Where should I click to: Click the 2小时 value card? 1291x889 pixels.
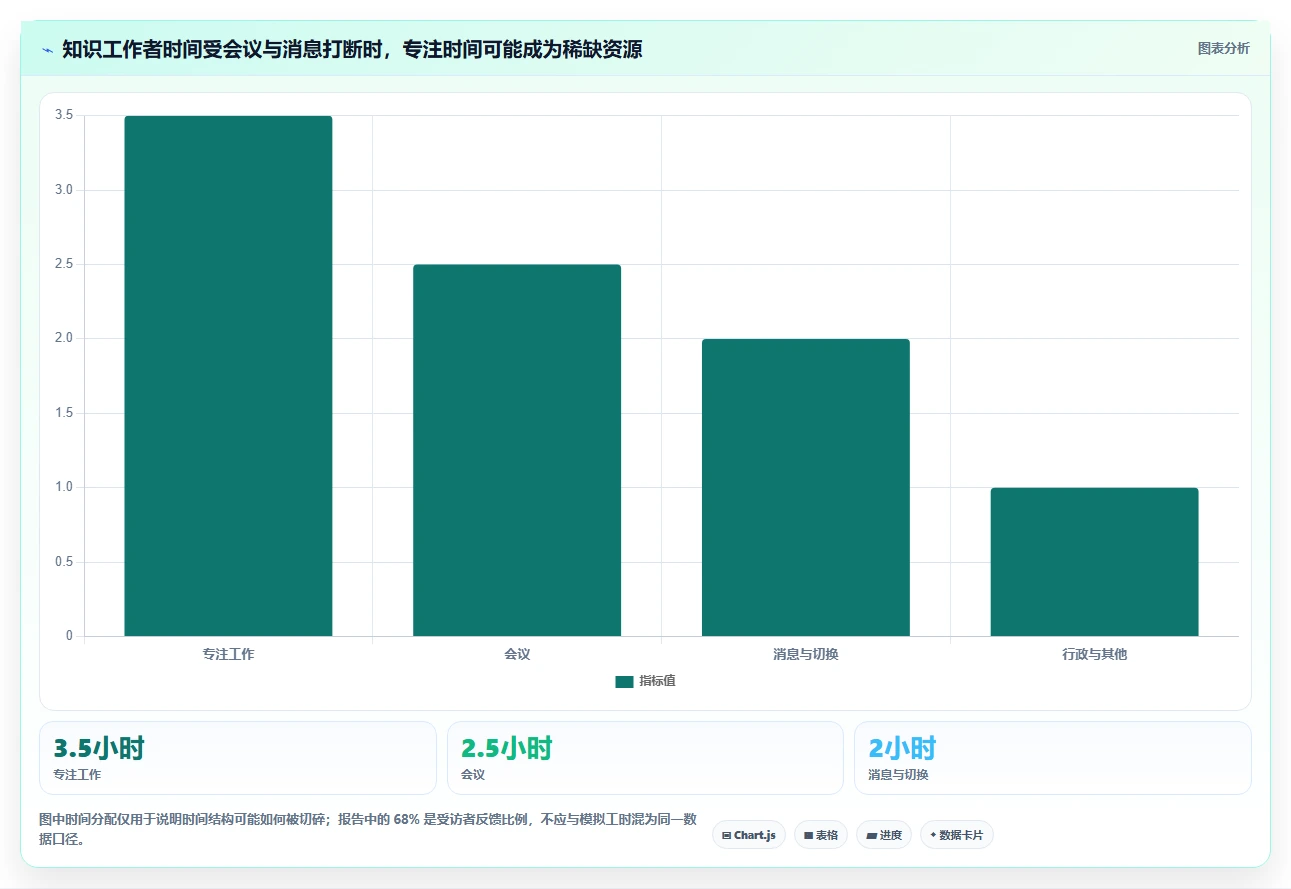[1053, 758]
